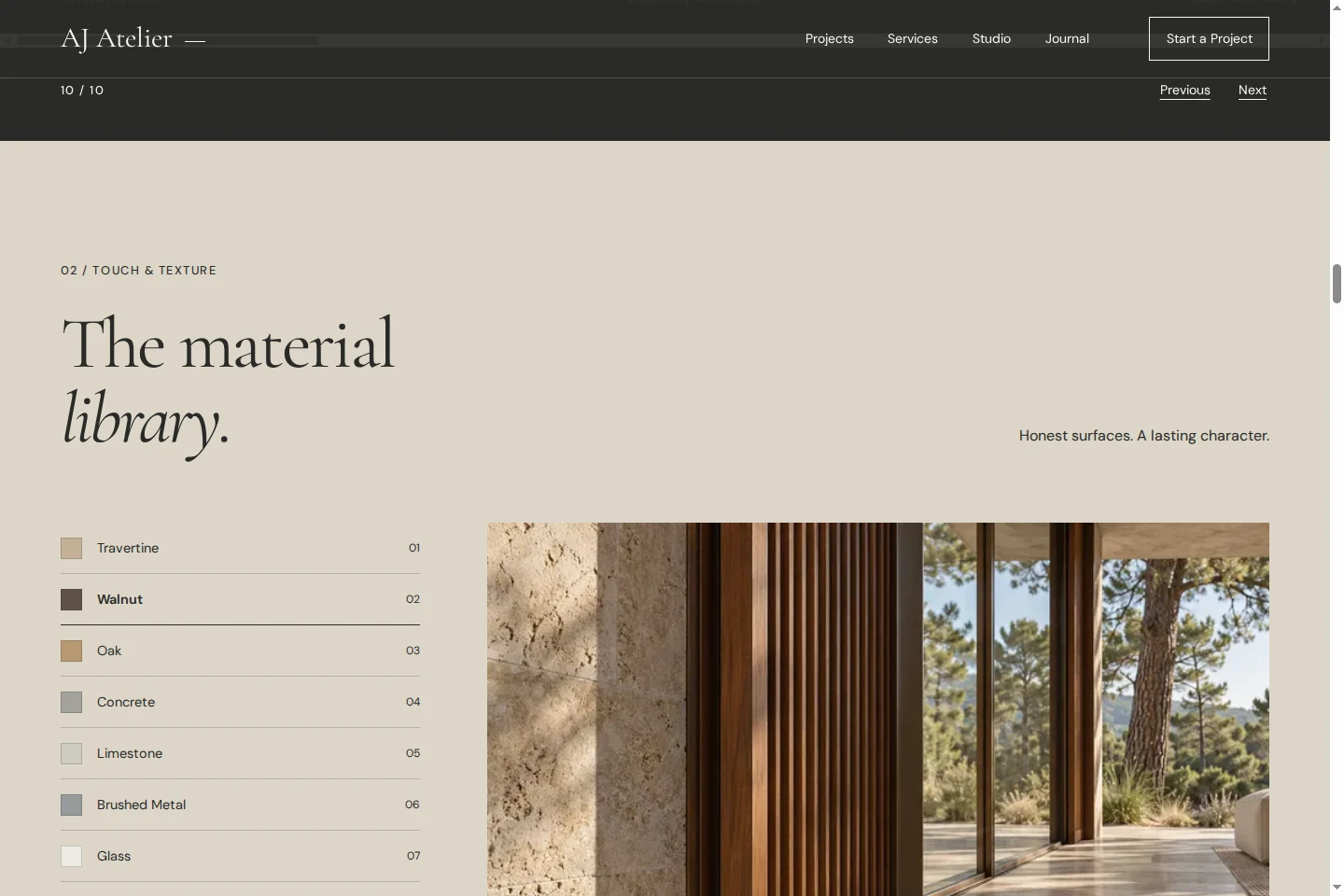Click the number 07 beside Glass

[413, 856]
